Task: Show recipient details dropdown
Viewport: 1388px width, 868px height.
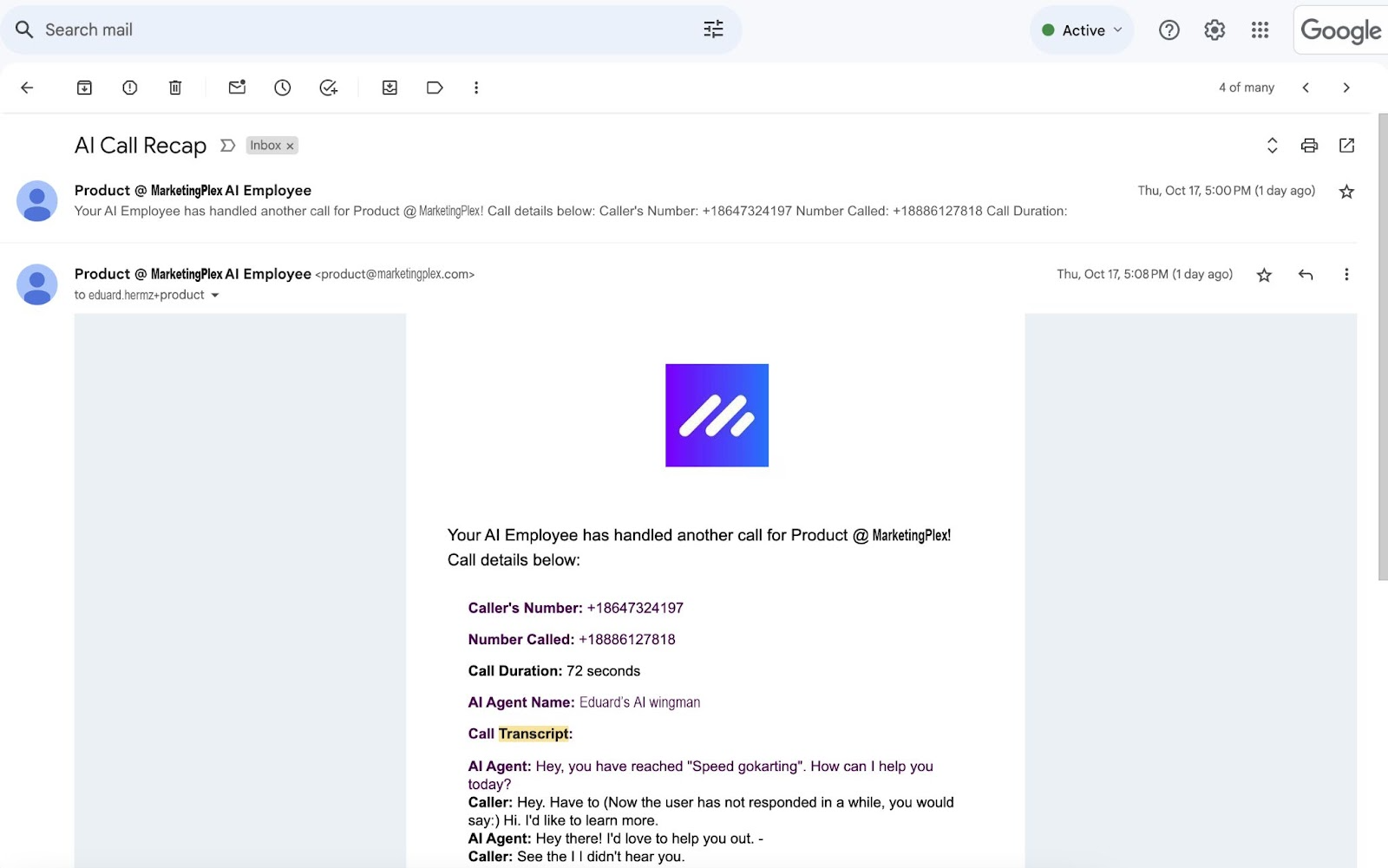Action: (x=215, y=296)
